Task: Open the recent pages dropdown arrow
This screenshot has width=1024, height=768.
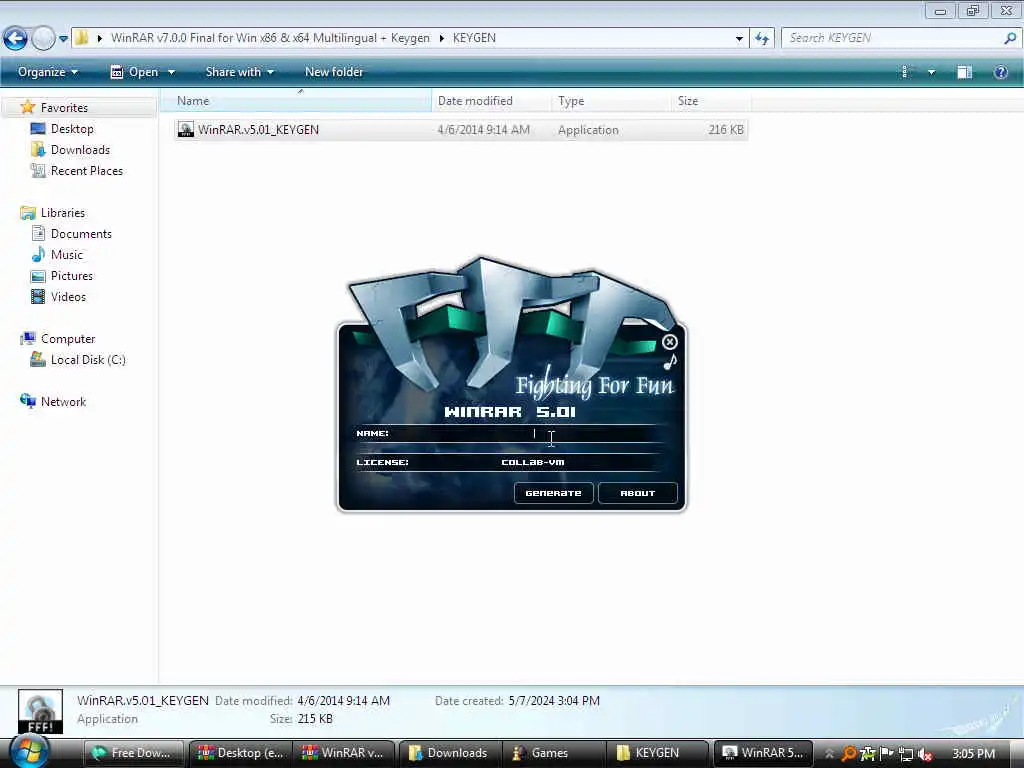Action: point(63,39)
